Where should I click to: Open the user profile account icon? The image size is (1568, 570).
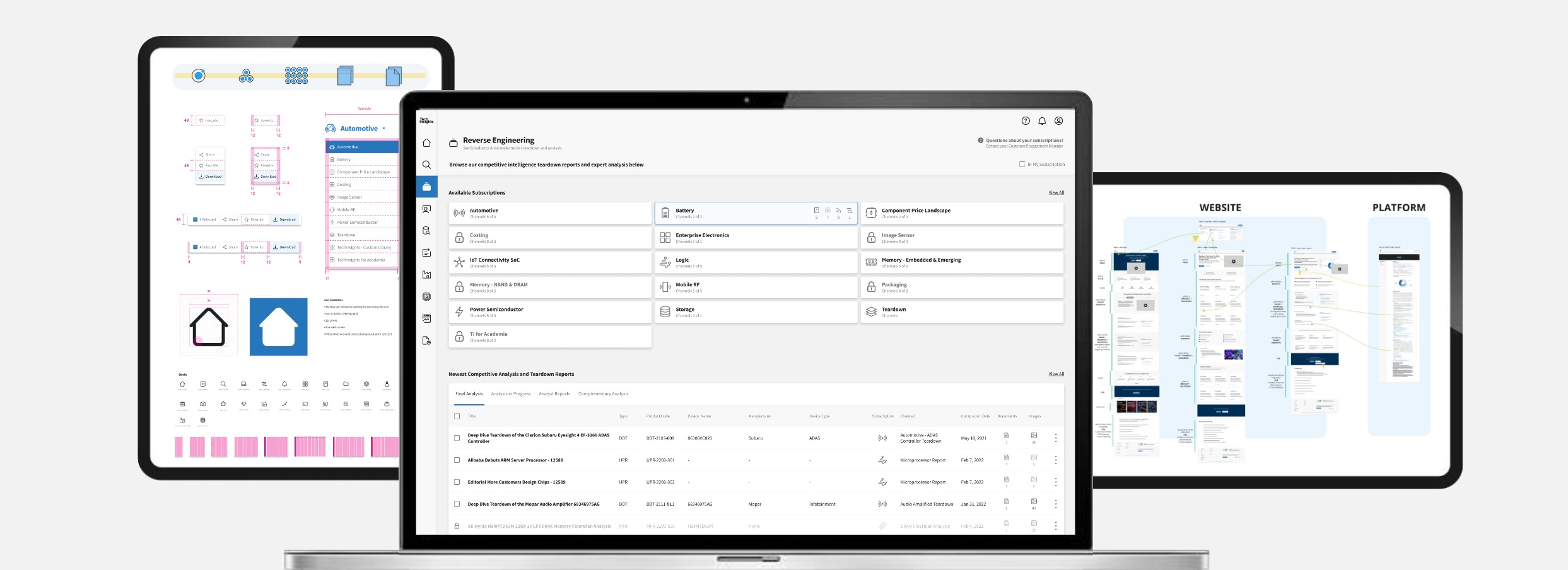tap(1059, 121)
